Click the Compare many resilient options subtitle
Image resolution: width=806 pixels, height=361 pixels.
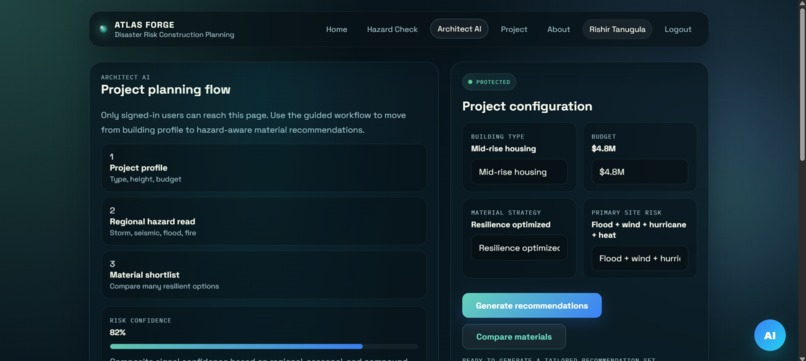coord(164,286)
